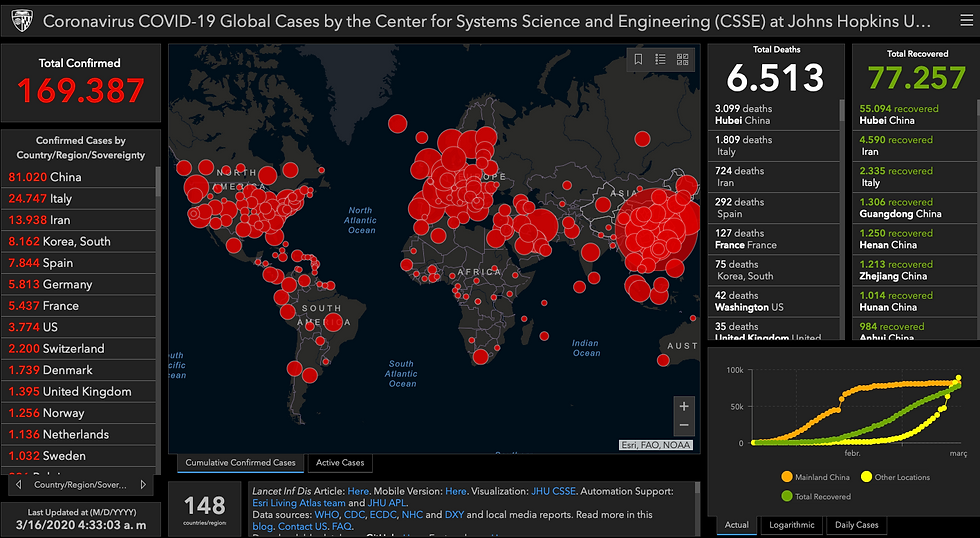Go to previous list with left arrow
Image resolution: width=980 pixels, height=538 pixels.
pos(18,484)
